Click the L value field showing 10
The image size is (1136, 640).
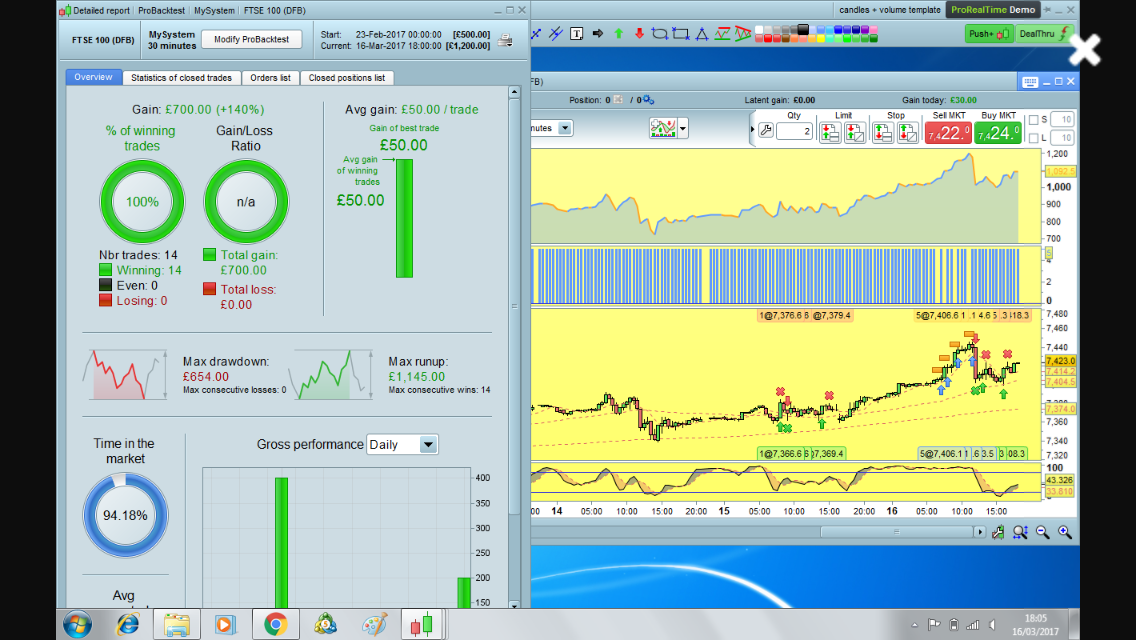click(1062, 138)
